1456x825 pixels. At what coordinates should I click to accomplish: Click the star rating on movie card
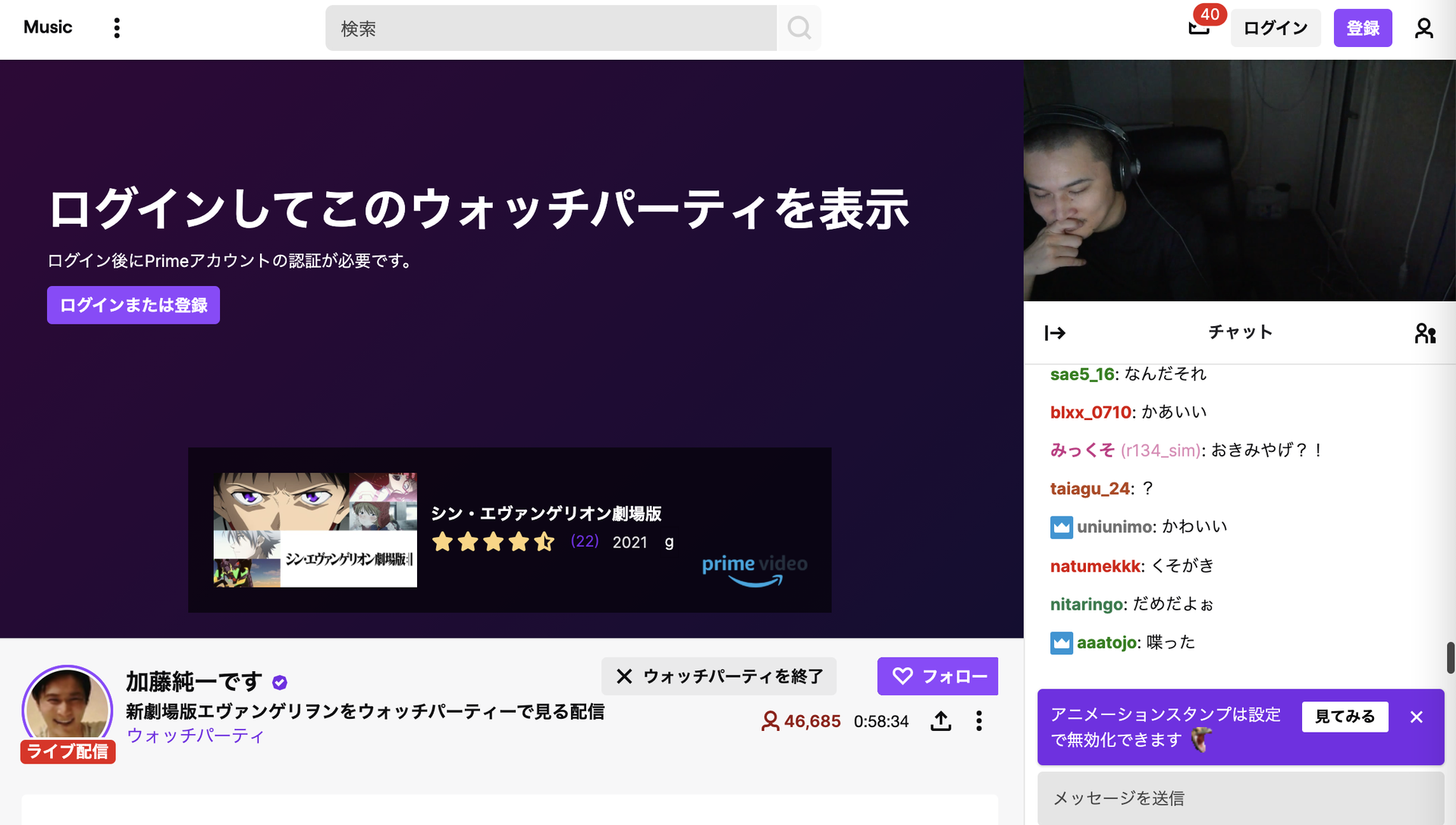pos(494,541)
